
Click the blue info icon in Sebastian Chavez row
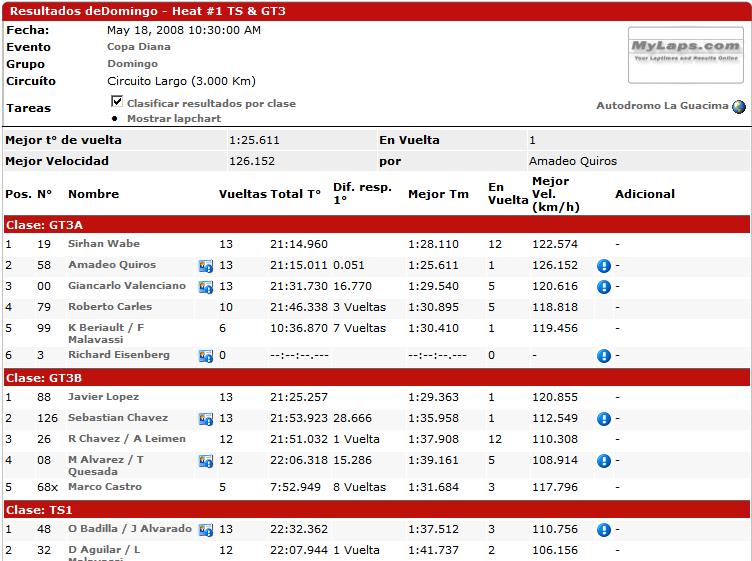[604, 419]
